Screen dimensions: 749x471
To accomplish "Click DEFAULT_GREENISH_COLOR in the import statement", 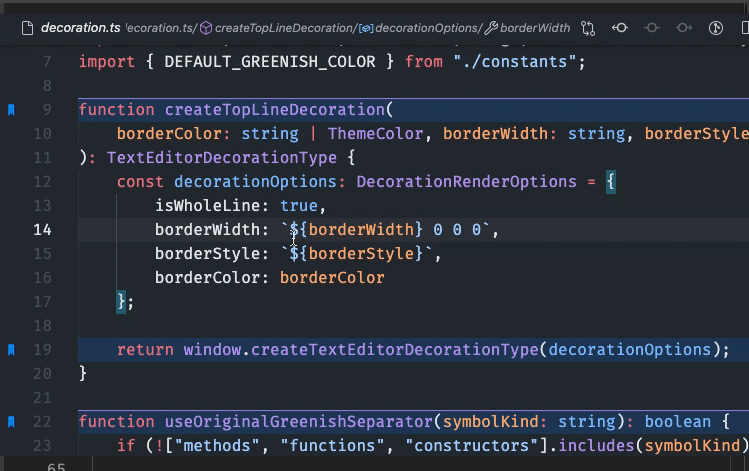I will pos(270,62).
